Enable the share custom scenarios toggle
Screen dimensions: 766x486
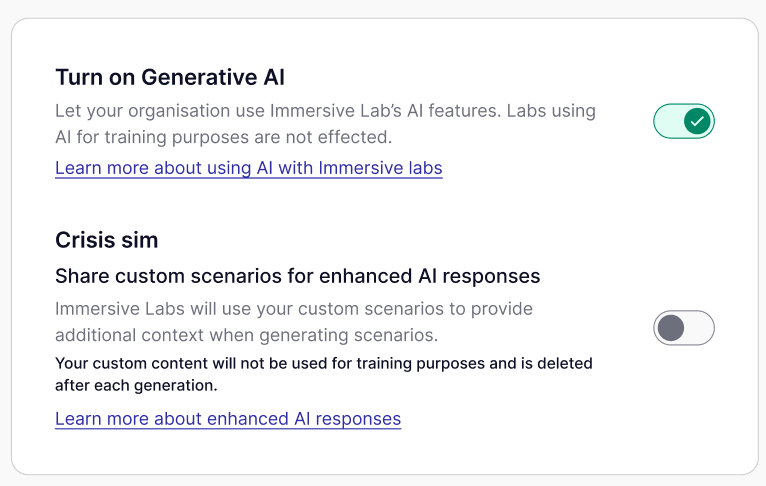coord(684,328)
